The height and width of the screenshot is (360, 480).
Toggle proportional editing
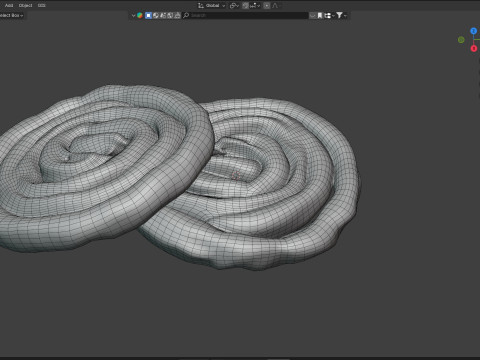(267, 5)
